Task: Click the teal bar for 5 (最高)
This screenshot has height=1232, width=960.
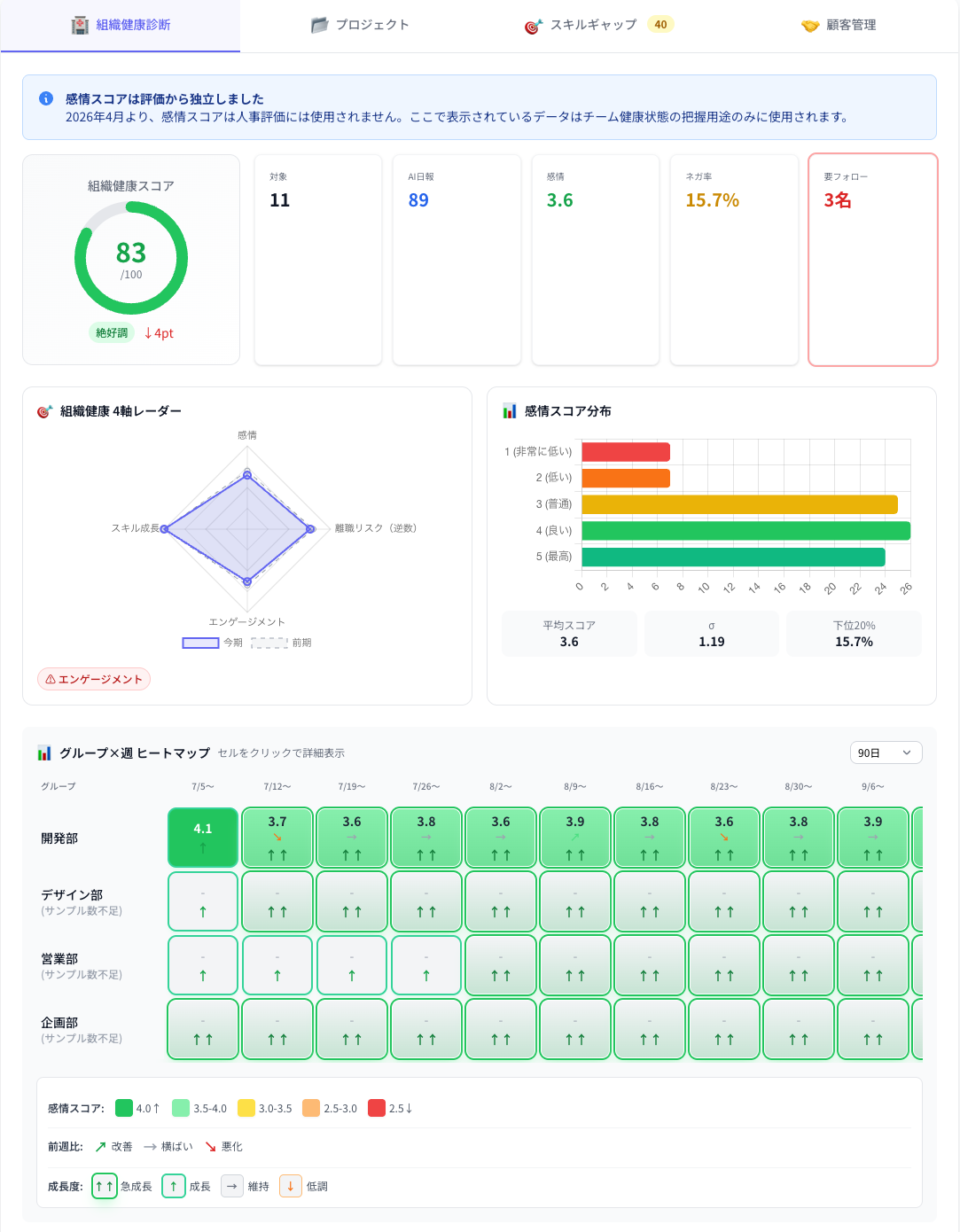Action: click(733, 557)
